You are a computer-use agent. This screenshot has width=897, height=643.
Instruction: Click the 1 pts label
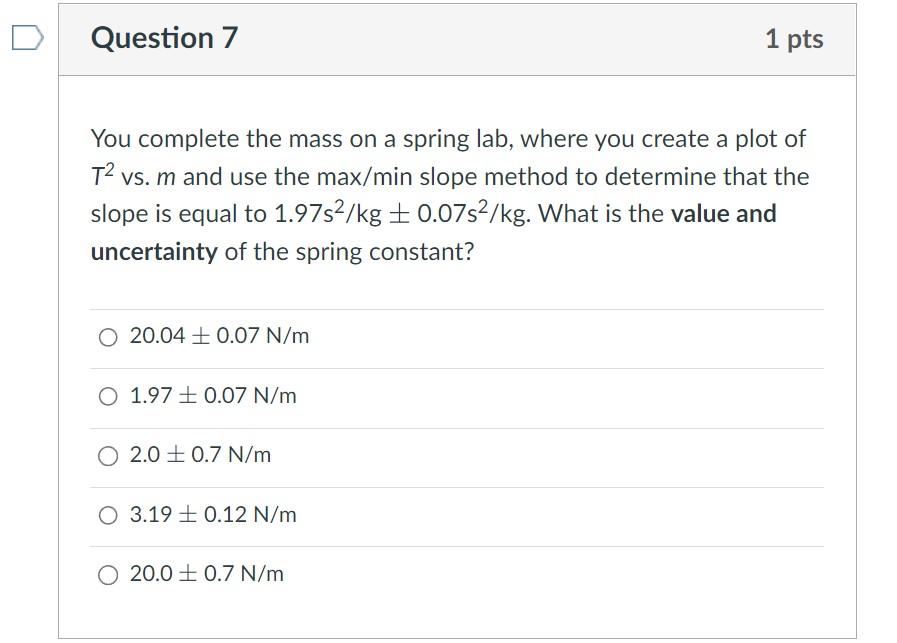point(795,39)
